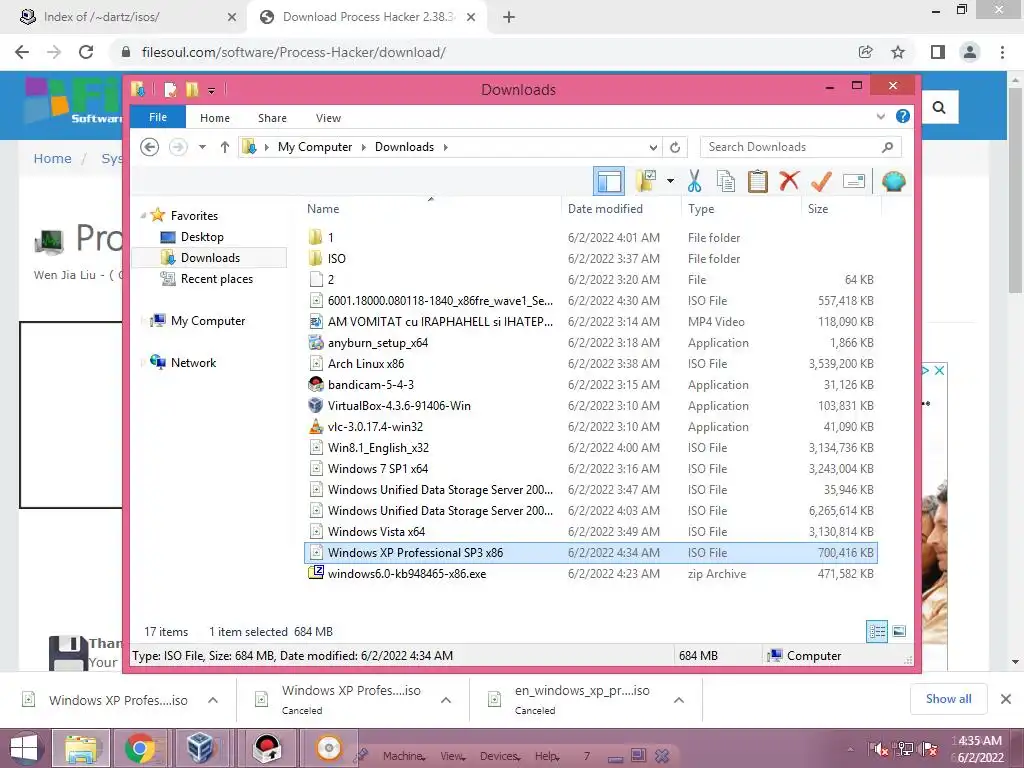1024x768 pixels.
Task: Open menu for en_windows_xp_pr iso download
Action: 679,700
